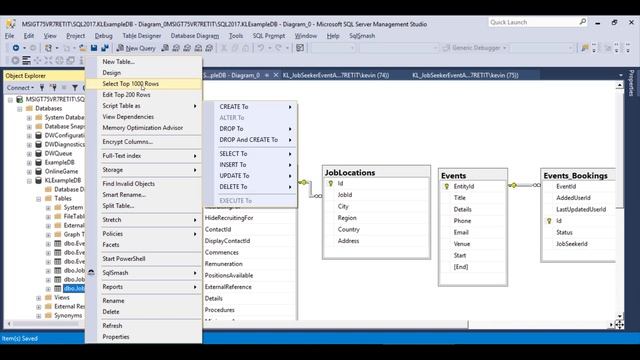
Task: Expand the ExampleDB tree node
Action: point(29,162)
